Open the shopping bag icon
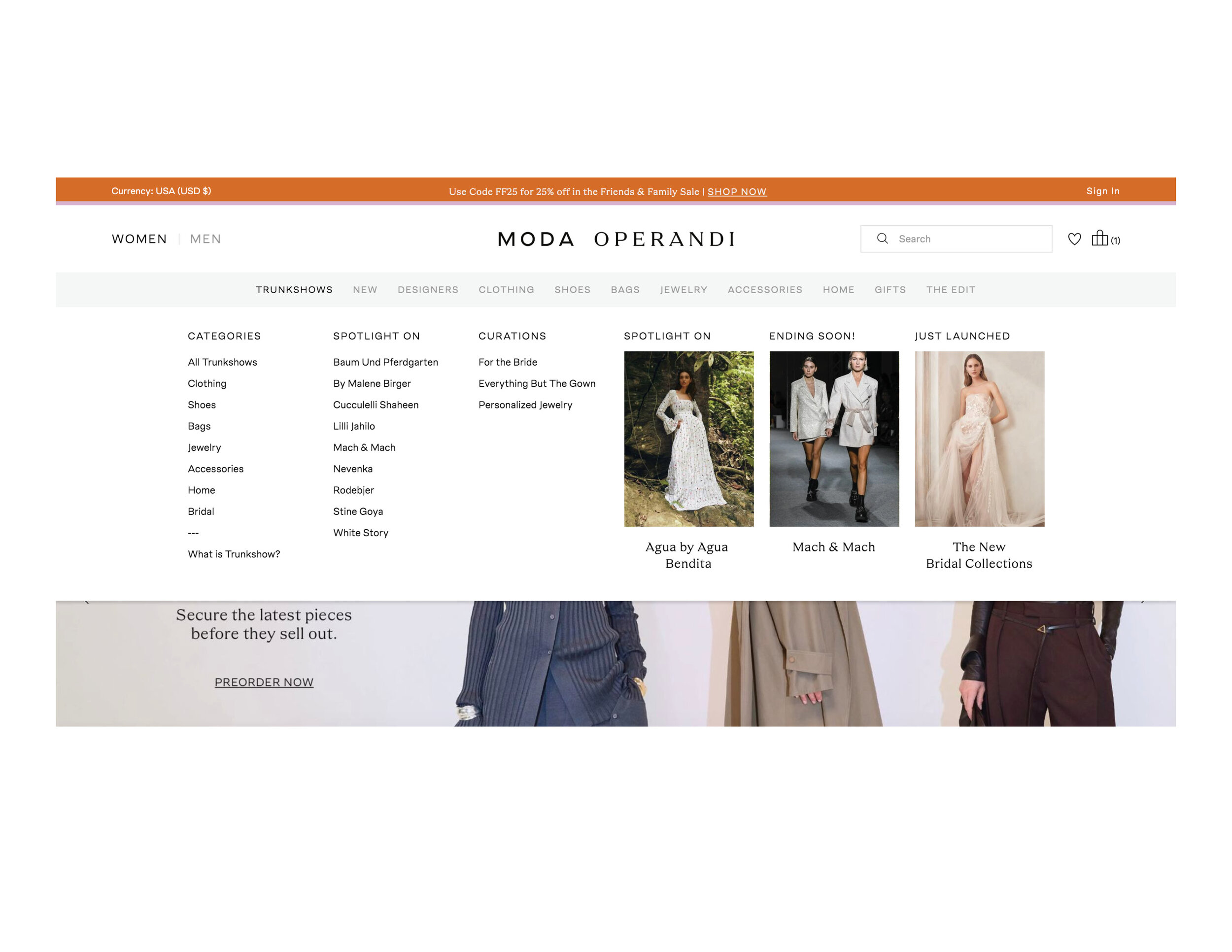Viewport: 1232px width, 952px height. click(x=1099, y=238)
